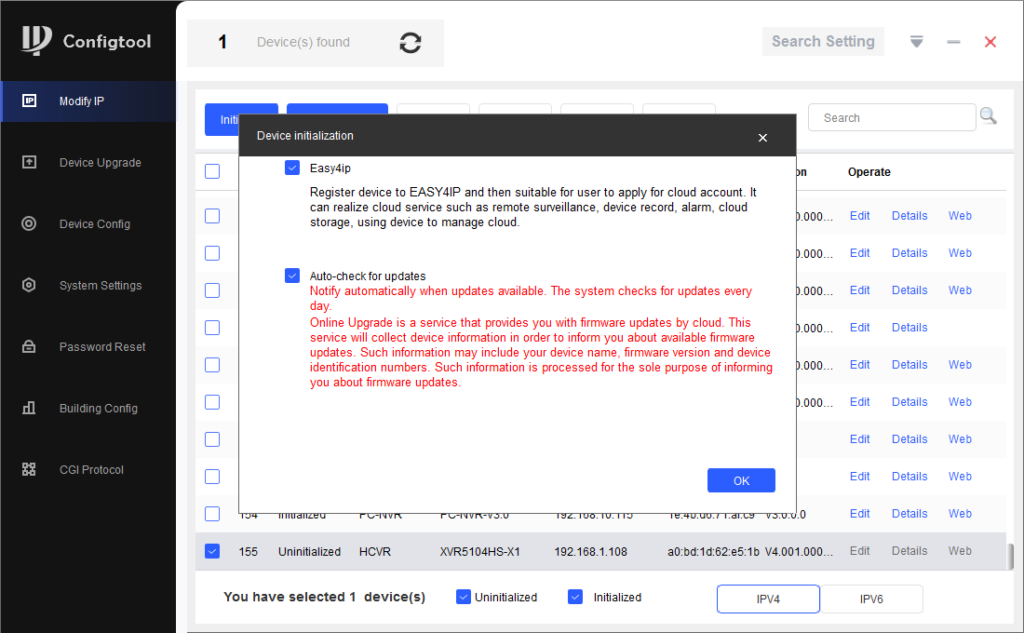
Task: Expand the title bar dropdown menu arrow
Action: pyautogui.click(x=916, y=42)
